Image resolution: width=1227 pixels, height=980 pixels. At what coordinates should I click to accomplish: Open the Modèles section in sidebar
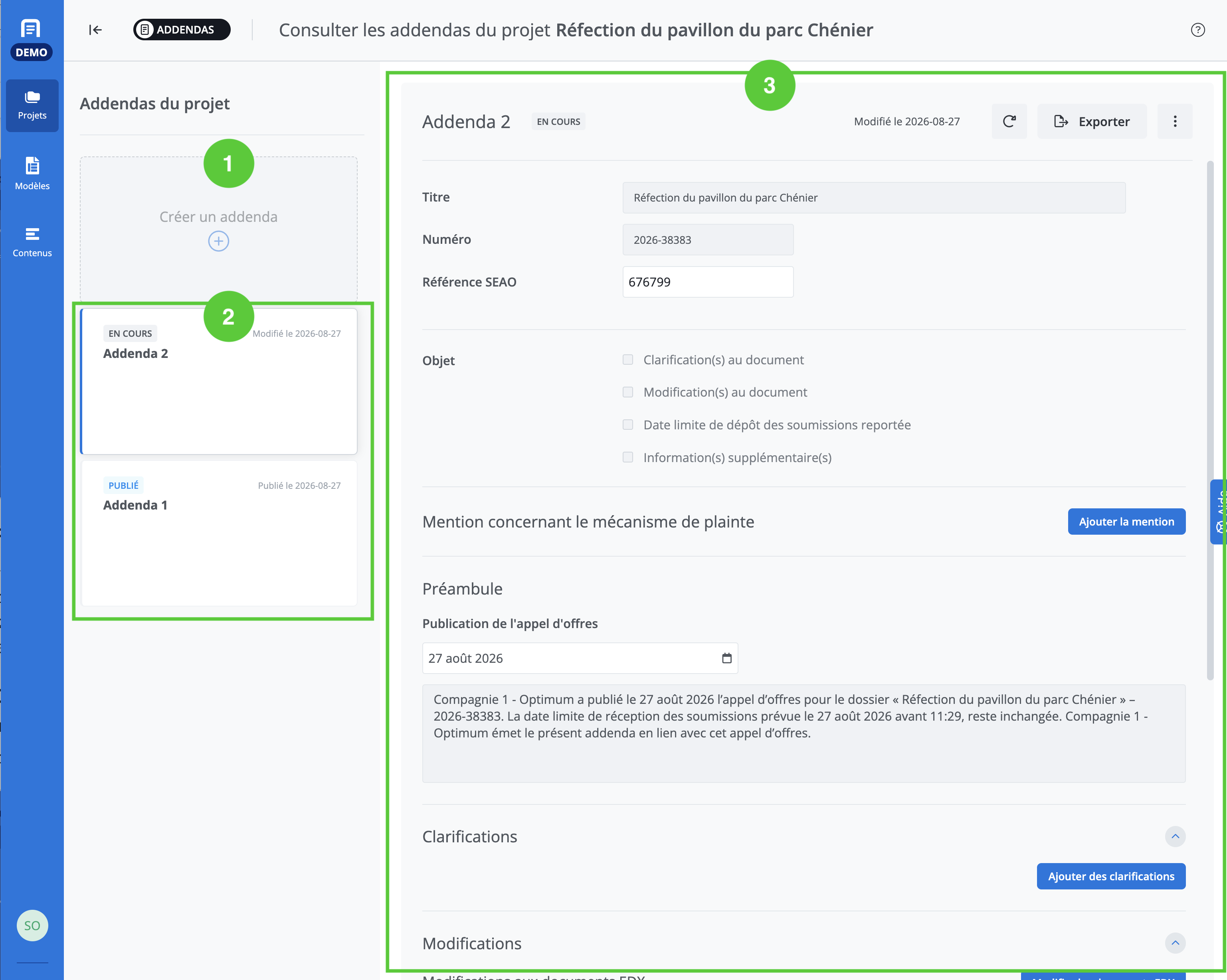tap(32, 174)
